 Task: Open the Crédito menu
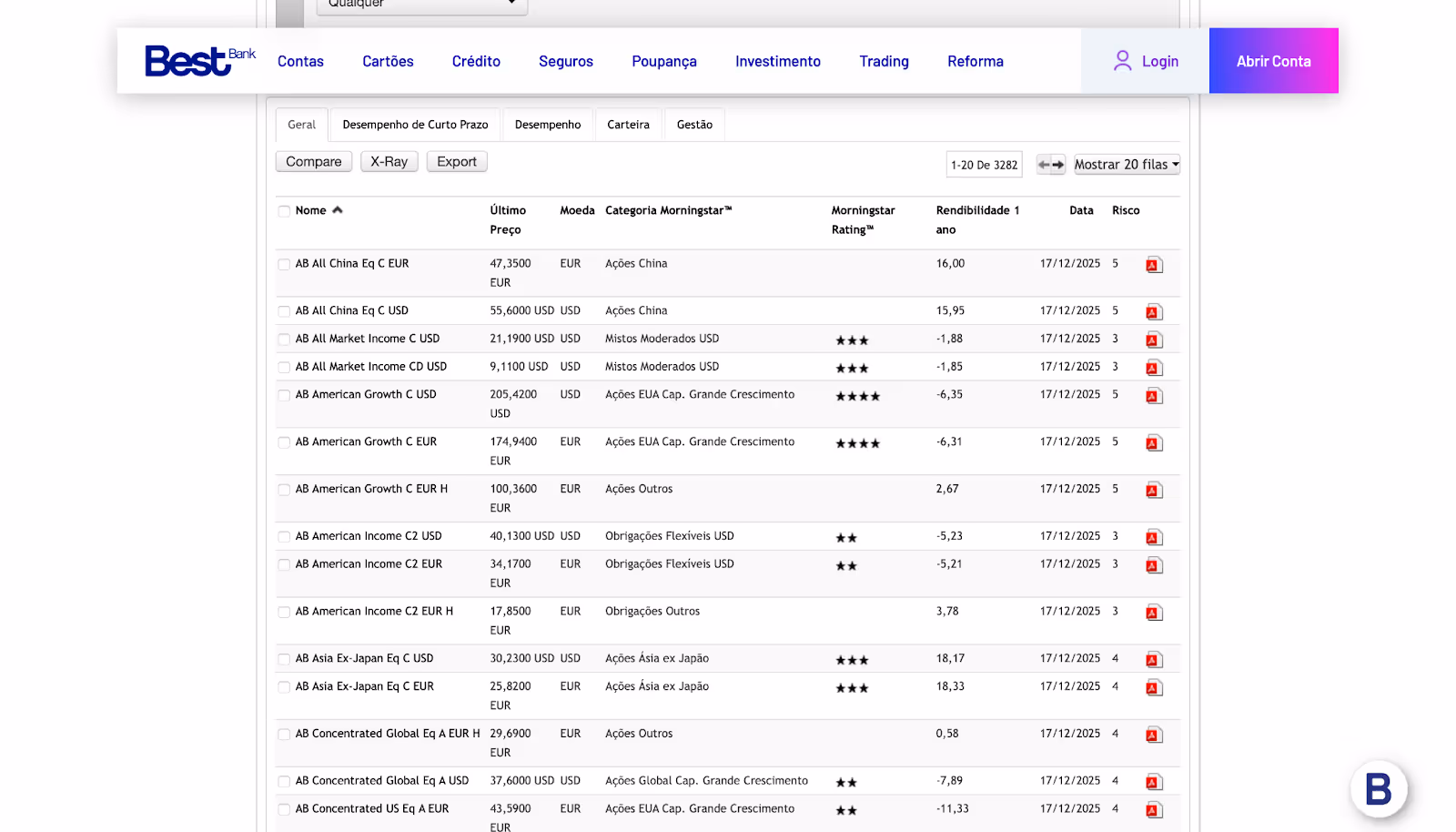tap(476, 61)
